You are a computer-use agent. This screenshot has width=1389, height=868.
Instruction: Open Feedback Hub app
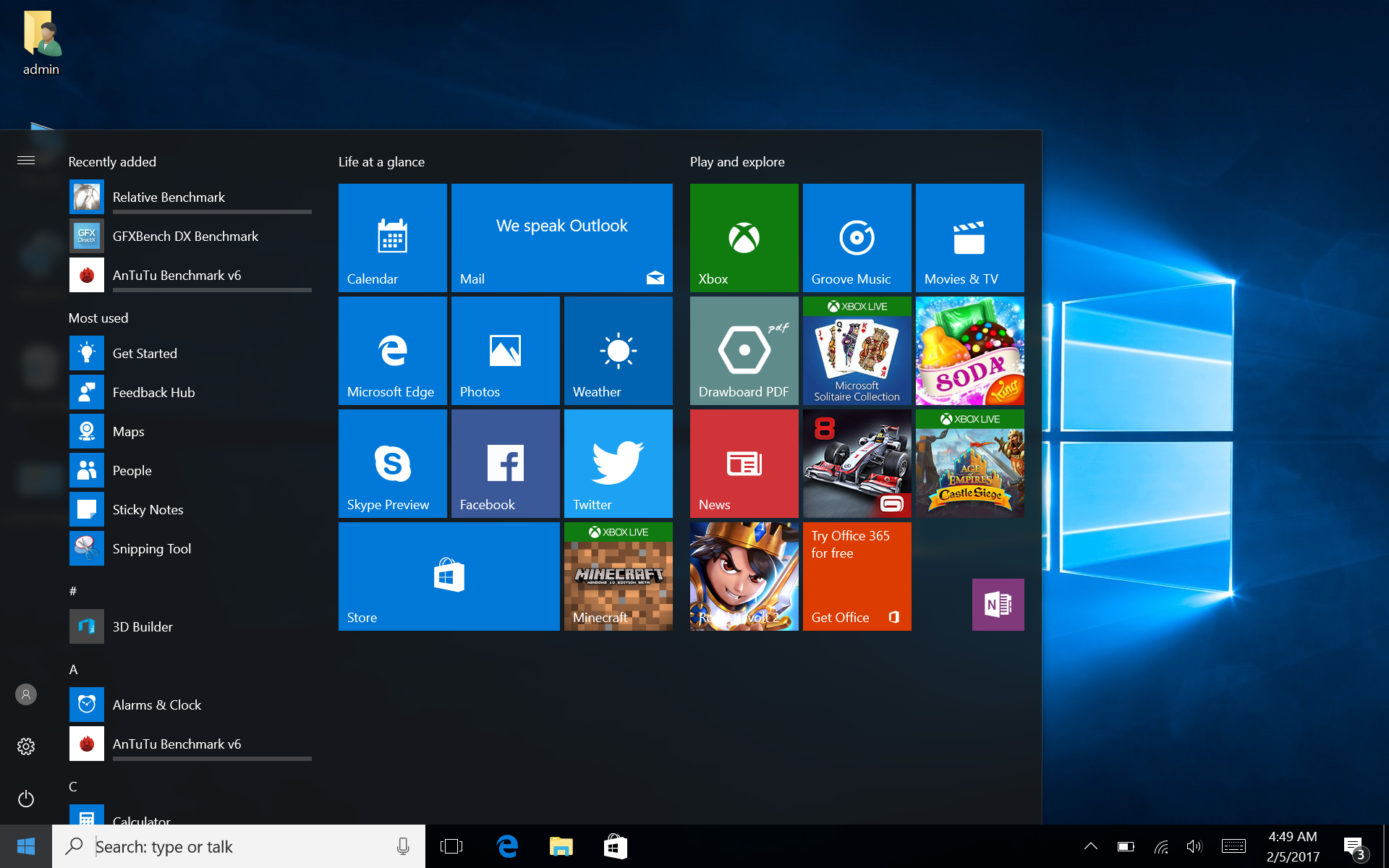190,392
